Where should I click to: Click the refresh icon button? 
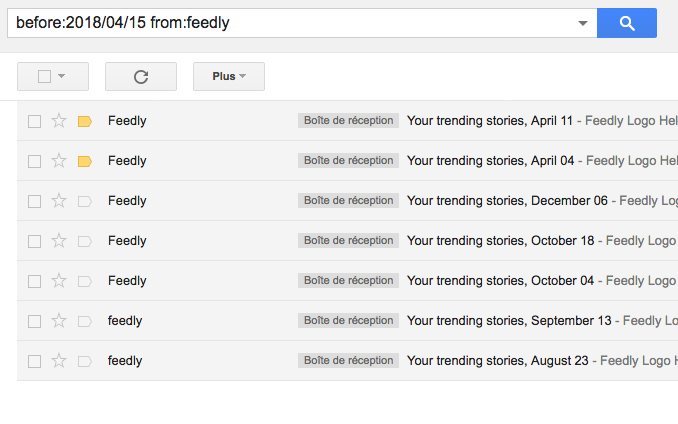[140, 76]
